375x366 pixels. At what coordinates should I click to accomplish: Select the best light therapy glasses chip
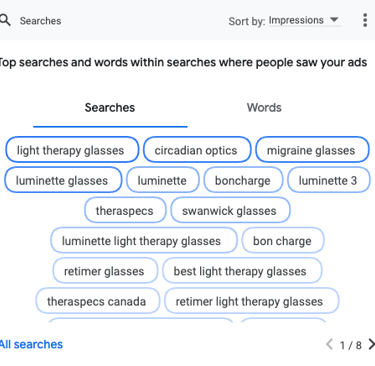tap(242, 271)
